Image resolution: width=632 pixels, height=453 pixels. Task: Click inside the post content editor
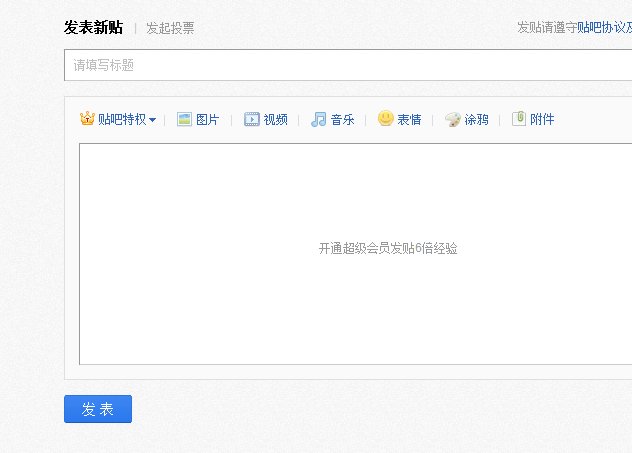(356, 254)
